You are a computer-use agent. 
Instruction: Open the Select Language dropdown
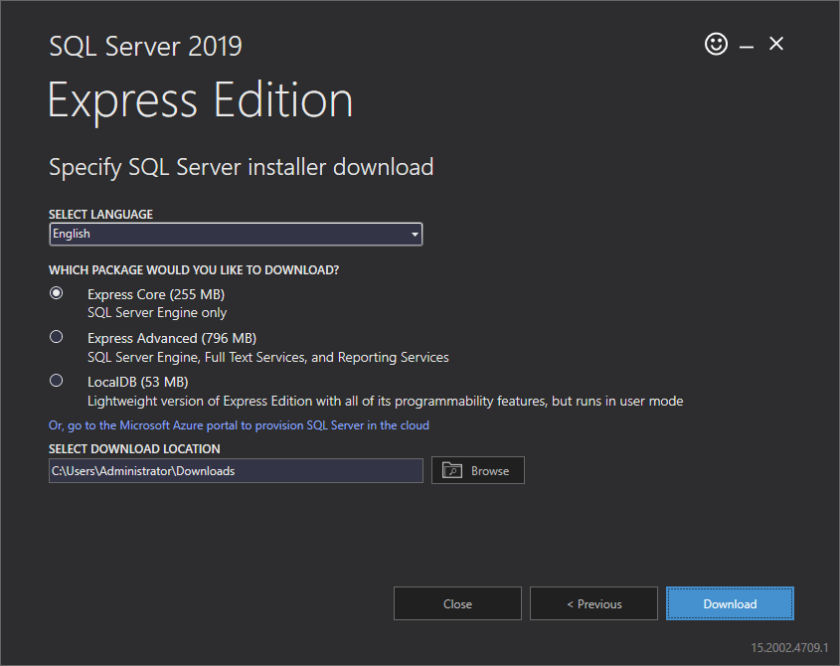(235, 234)
